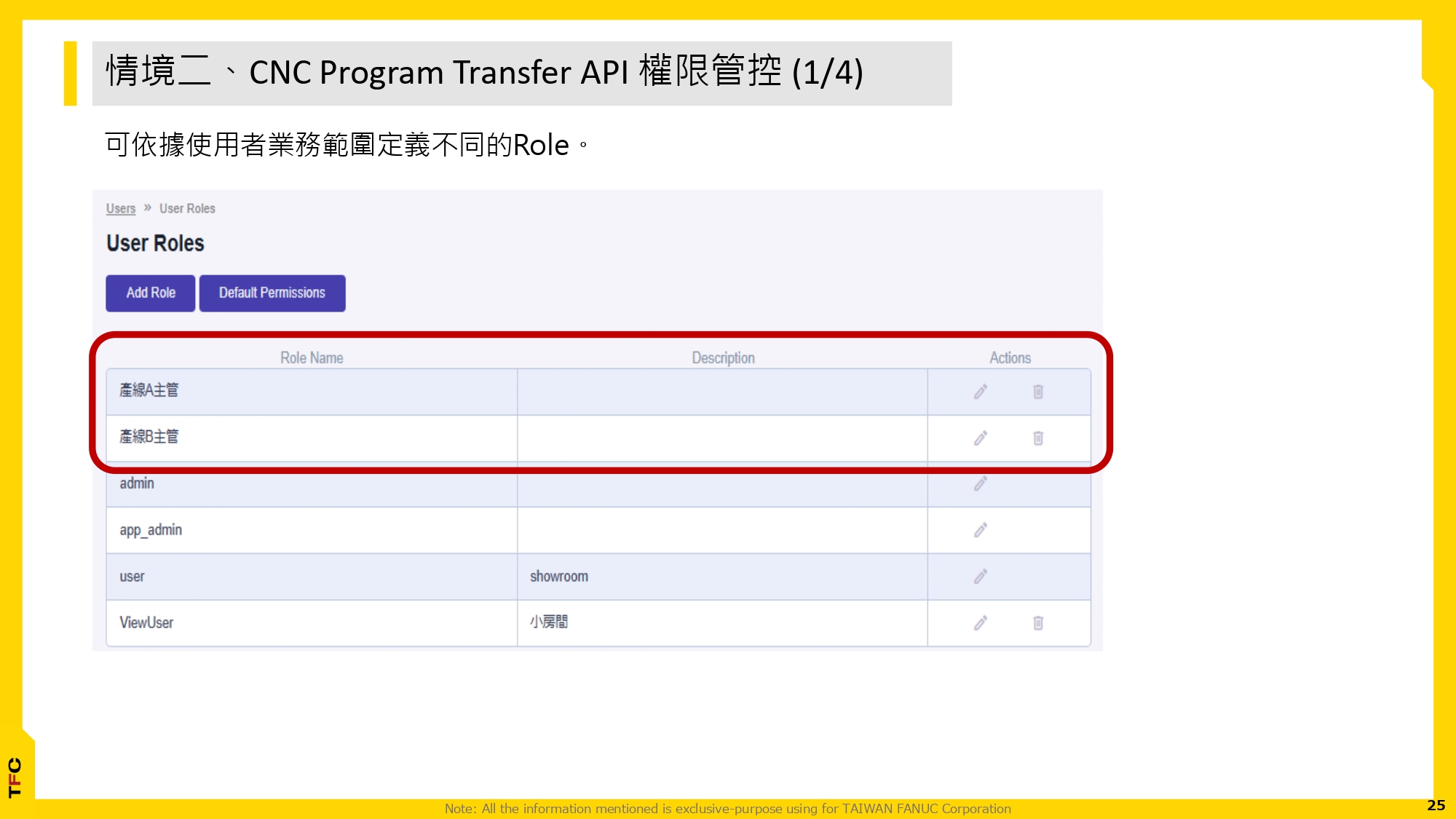Select the 產線B主管 role name cell

(312, 438)
